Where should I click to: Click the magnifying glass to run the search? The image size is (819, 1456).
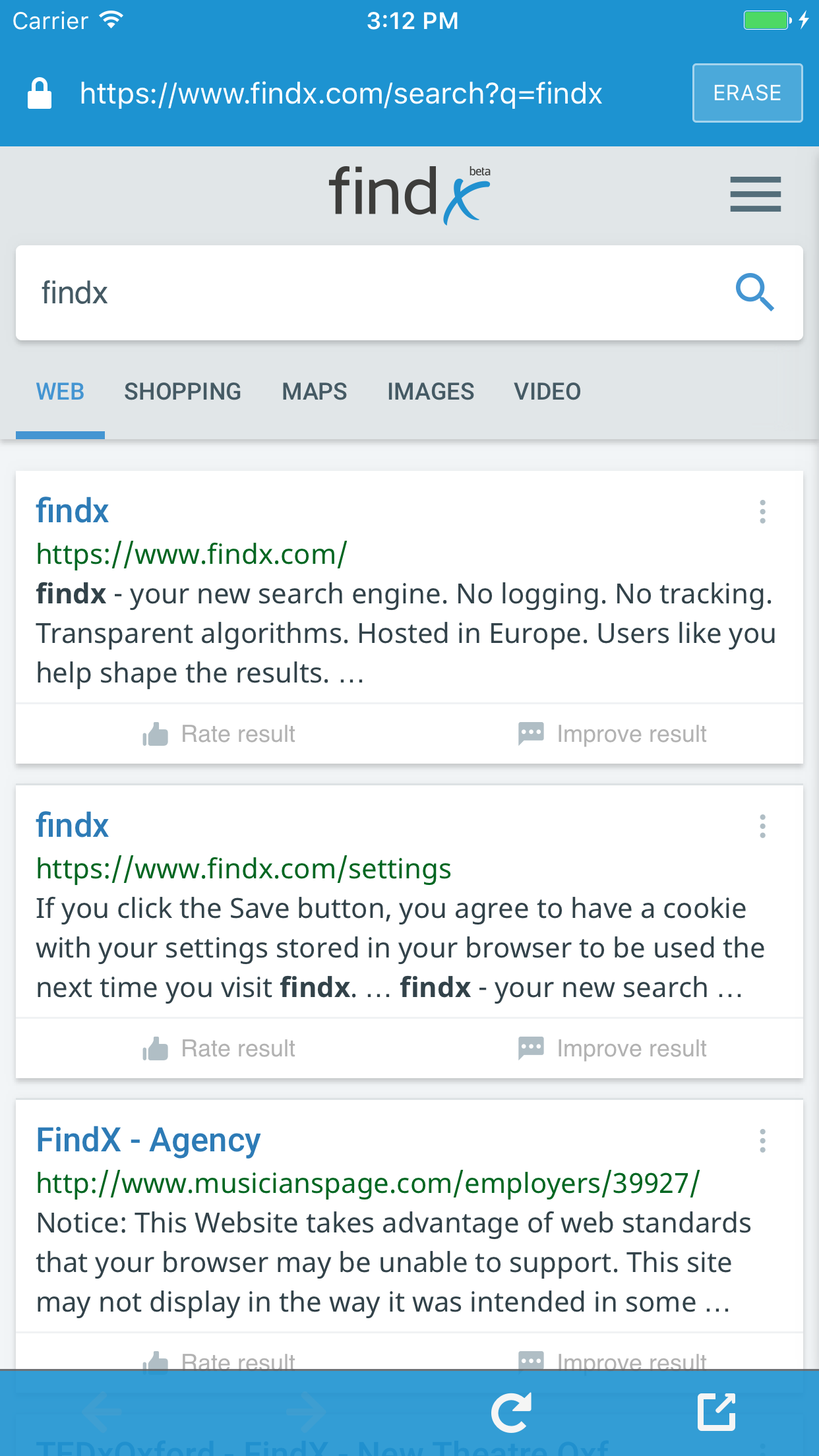pyautogui.click(x=754, y=293)
